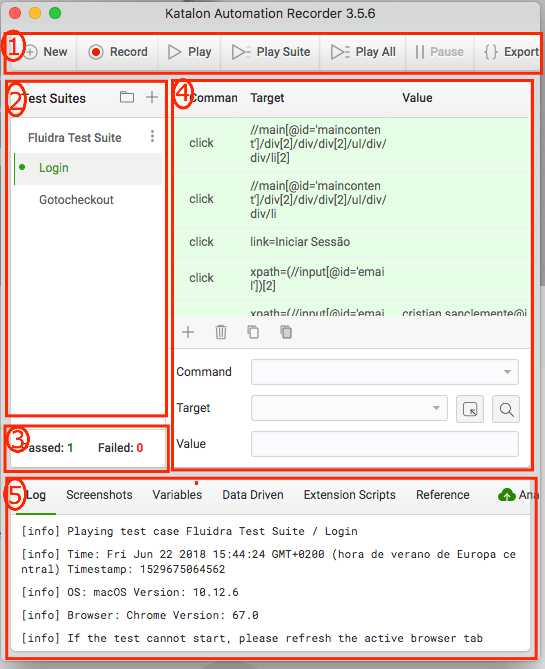Click the Target column header
The height and width of the screenshot is (669, 545).
coord(267,98)
